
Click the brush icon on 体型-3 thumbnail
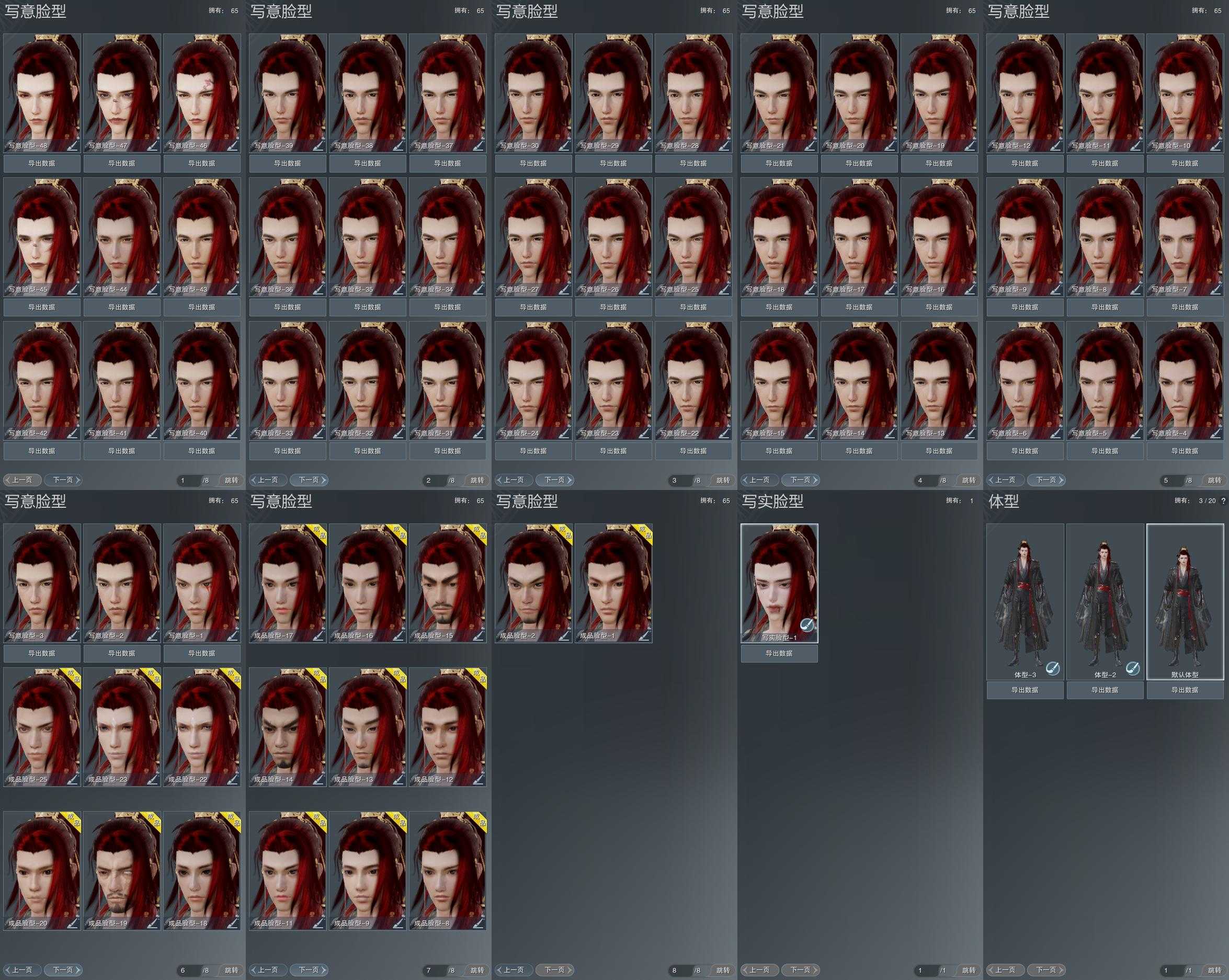pos(1052,668)
